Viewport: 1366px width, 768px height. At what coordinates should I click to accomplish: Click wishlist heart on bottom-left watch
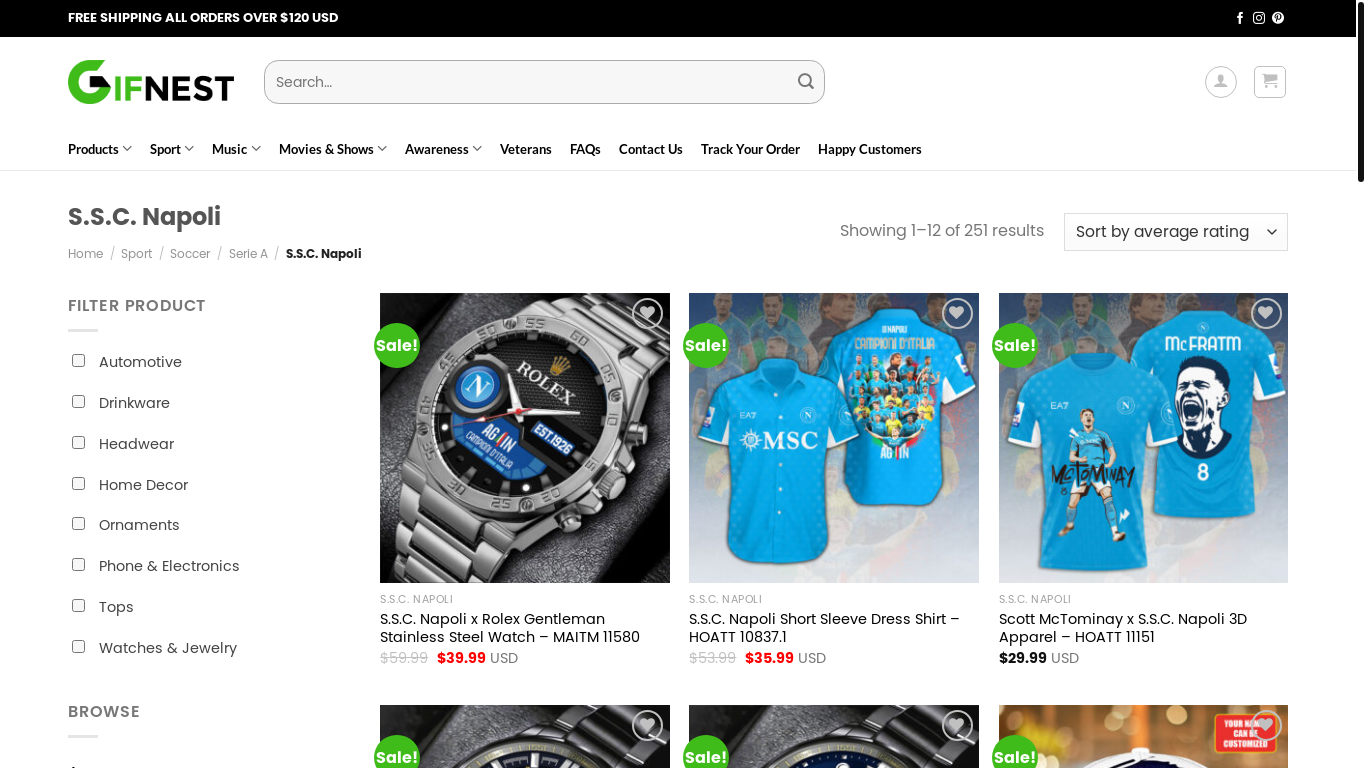point(647,726)
